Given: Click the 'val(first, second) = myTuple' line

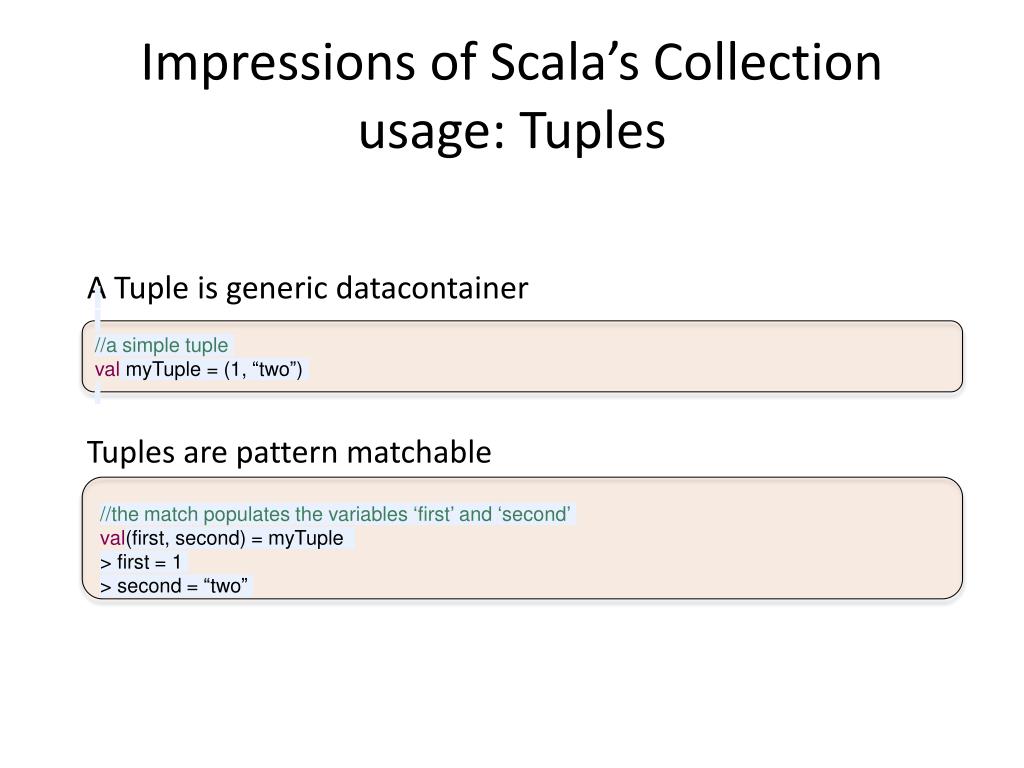Looking at the screenshot, I should click(221, 538).
